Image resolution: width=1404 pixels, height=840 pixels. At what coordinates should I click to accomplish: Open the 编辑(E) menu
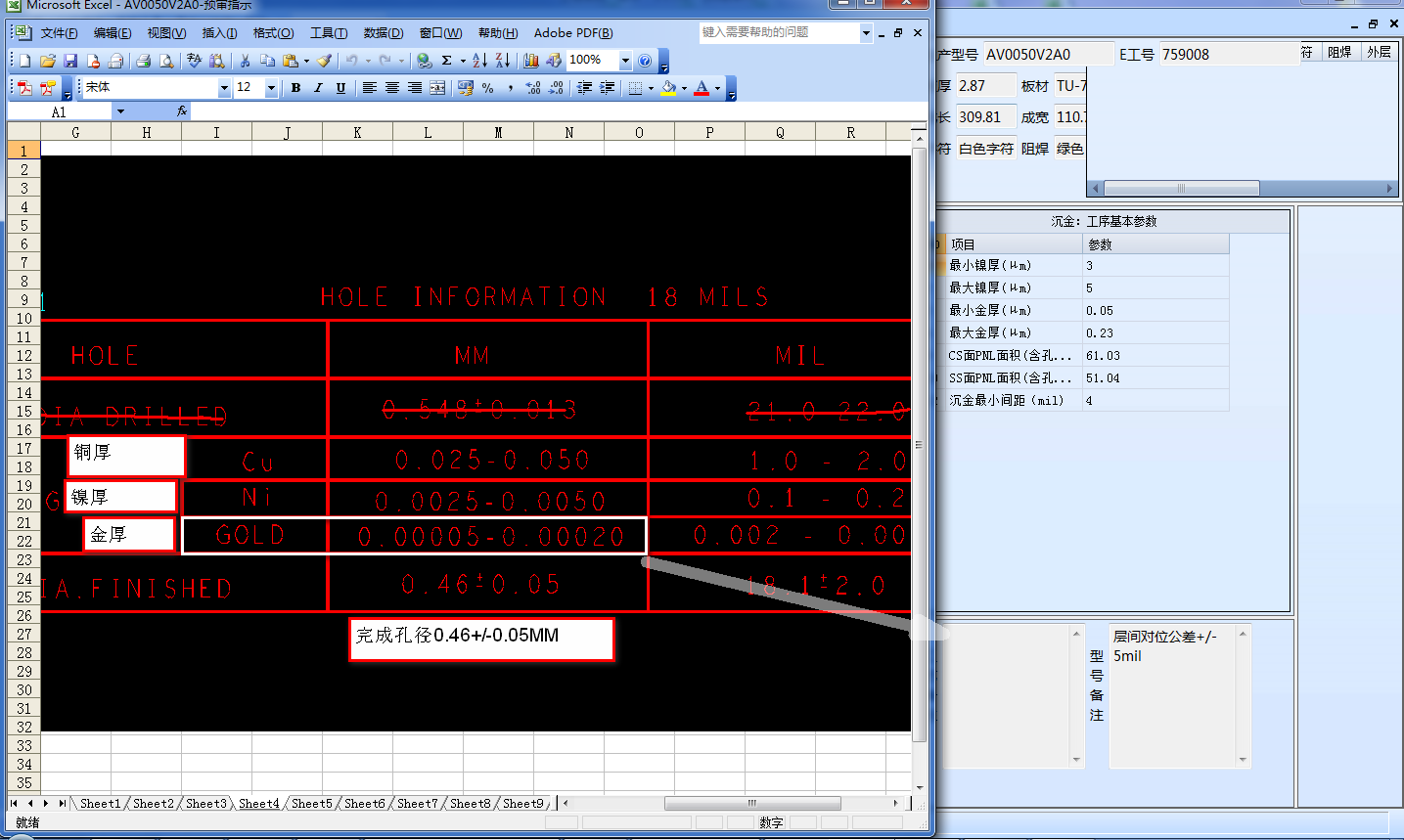pyautogui.click(x=113, y=33)
